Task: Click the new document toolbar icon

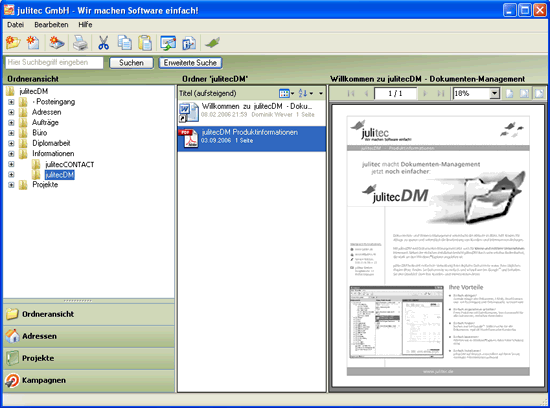Action: coord(33,43)
